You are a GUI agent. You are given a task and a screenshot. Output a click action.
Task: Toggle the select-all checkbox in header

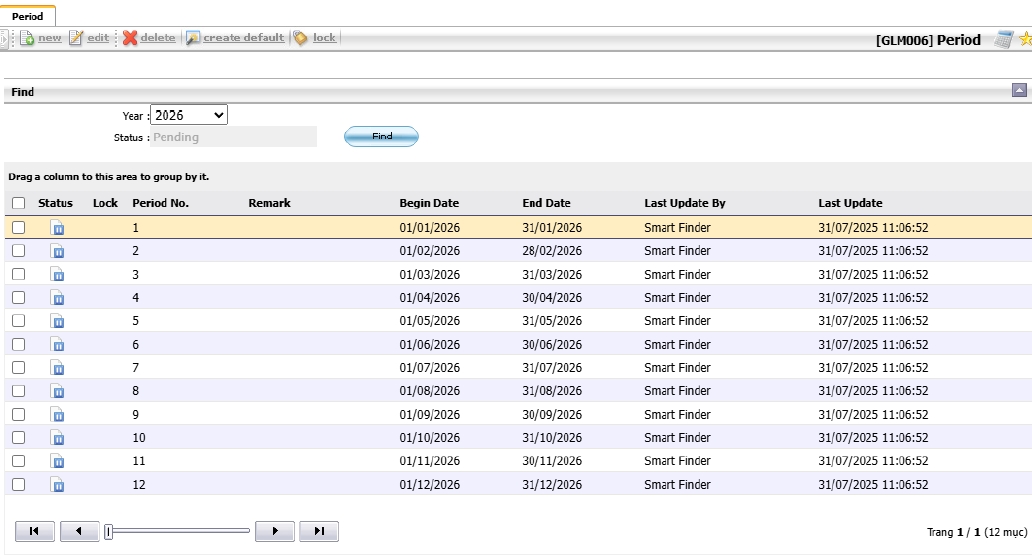point(18,203)
